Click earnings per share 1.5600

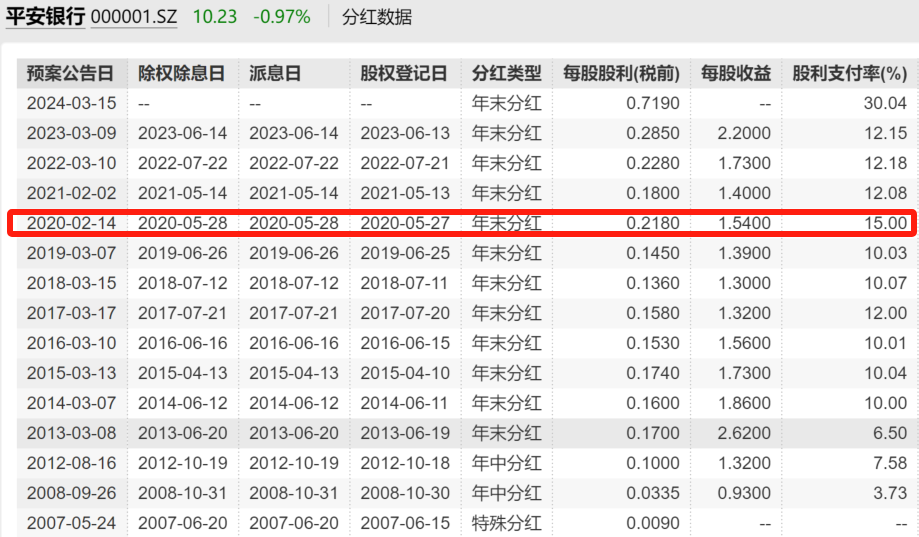[x=744, y=343]
